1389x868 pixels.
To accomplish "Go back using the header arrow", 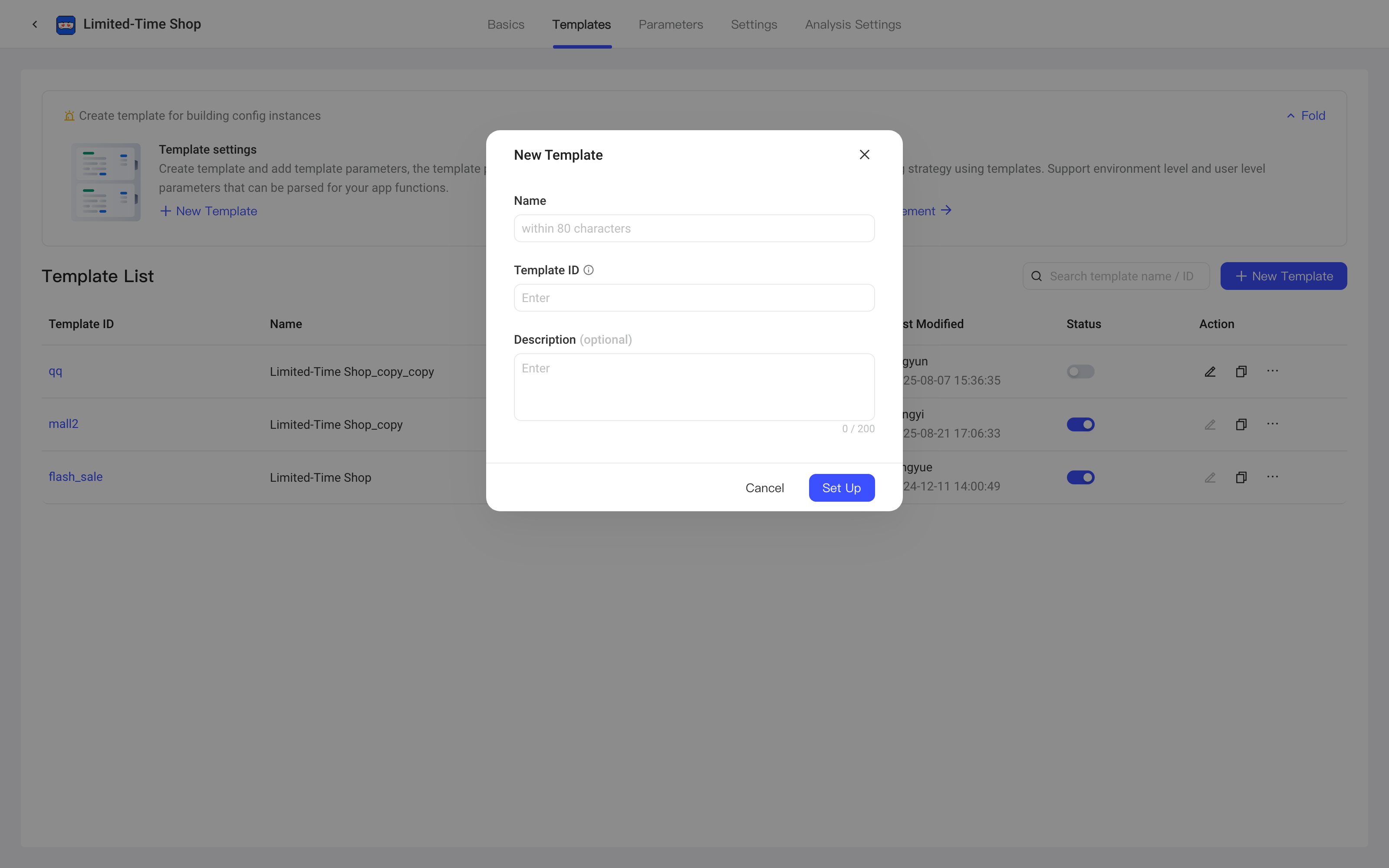I will [35, 24].
